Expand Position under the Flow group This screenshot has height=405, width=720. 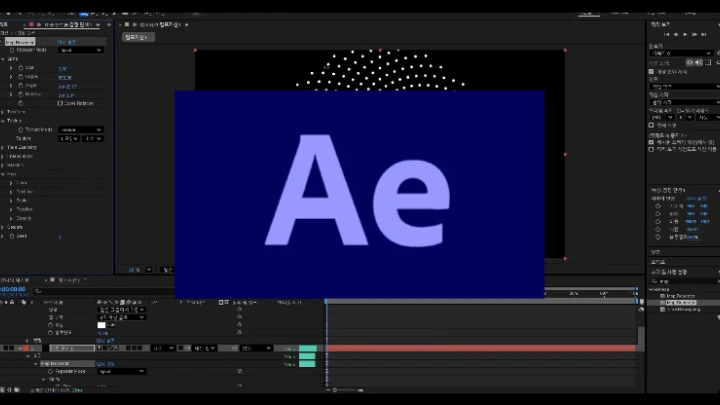(11, 191)
